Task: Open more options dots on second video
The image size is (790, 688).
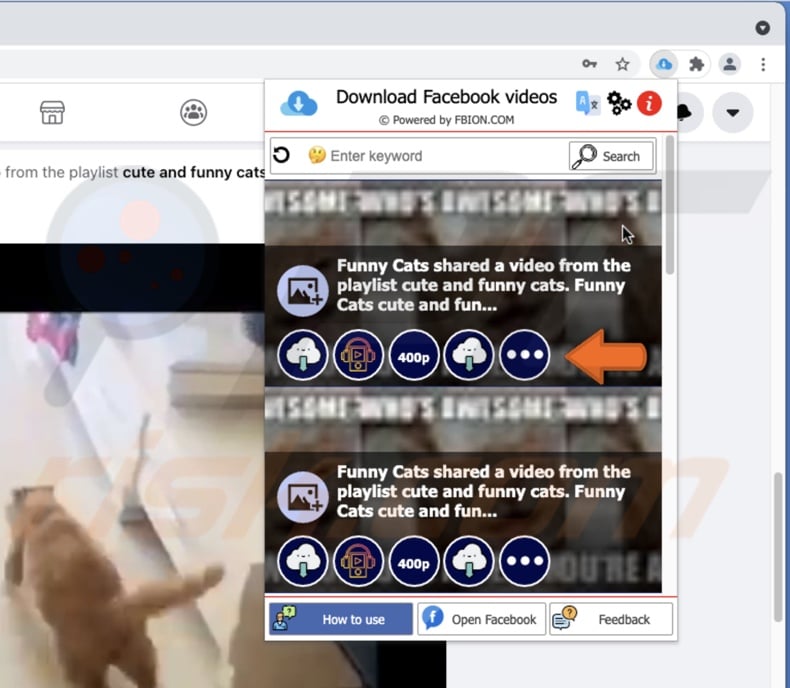Action: 524,562
